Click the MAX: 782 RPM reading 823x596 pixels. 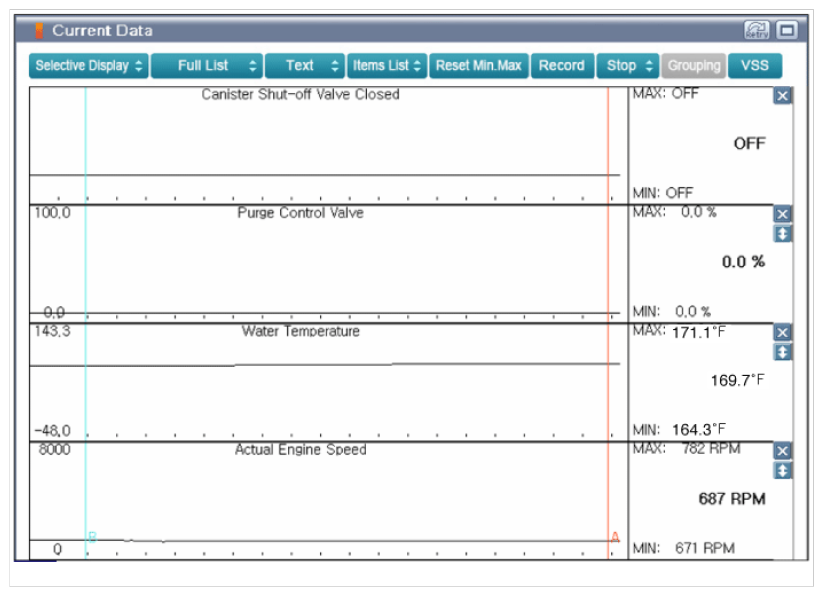coord(687,449)
